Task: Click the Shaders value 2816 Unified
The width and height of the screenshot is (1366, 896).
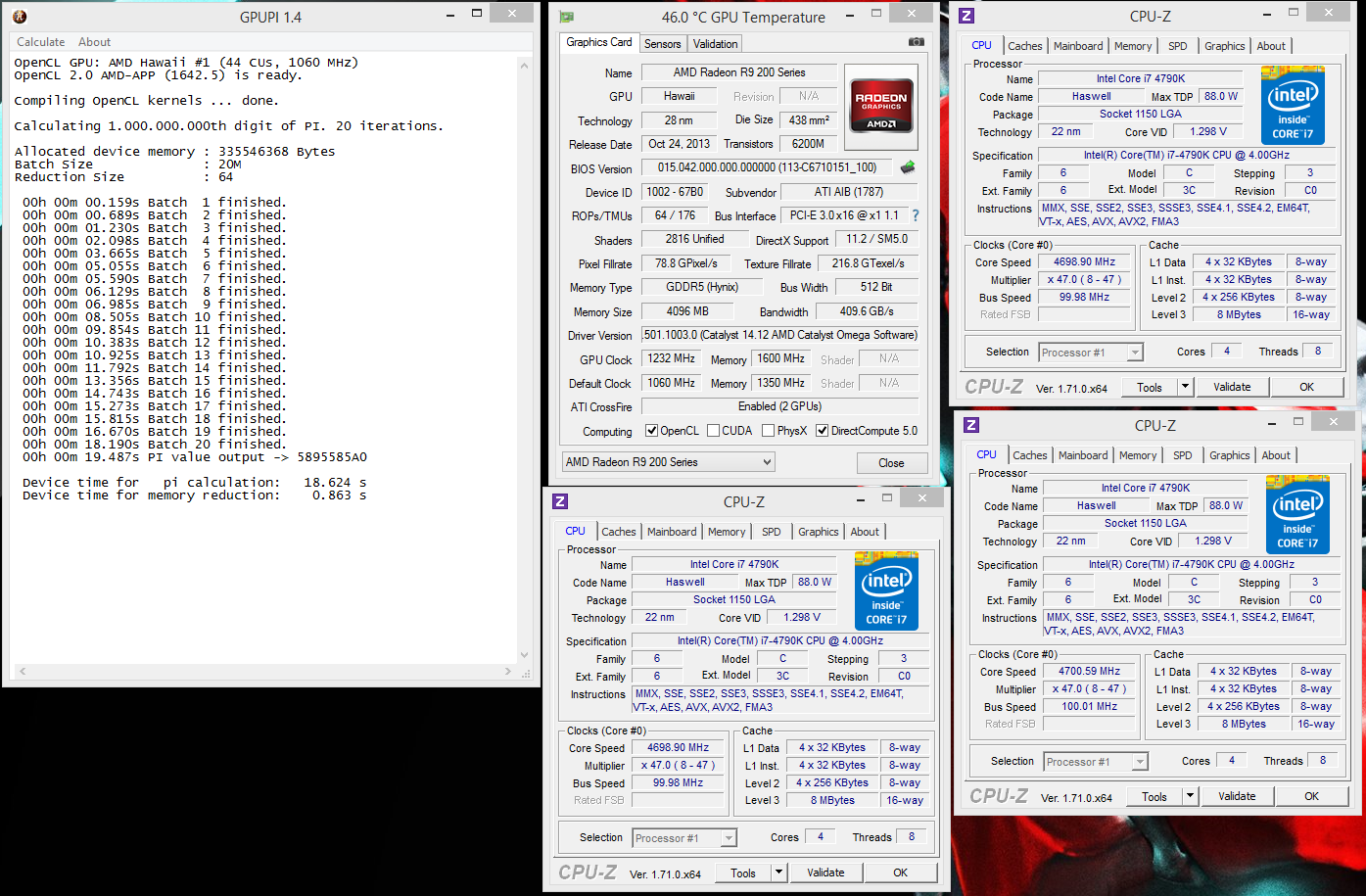Action: (695, 239)
